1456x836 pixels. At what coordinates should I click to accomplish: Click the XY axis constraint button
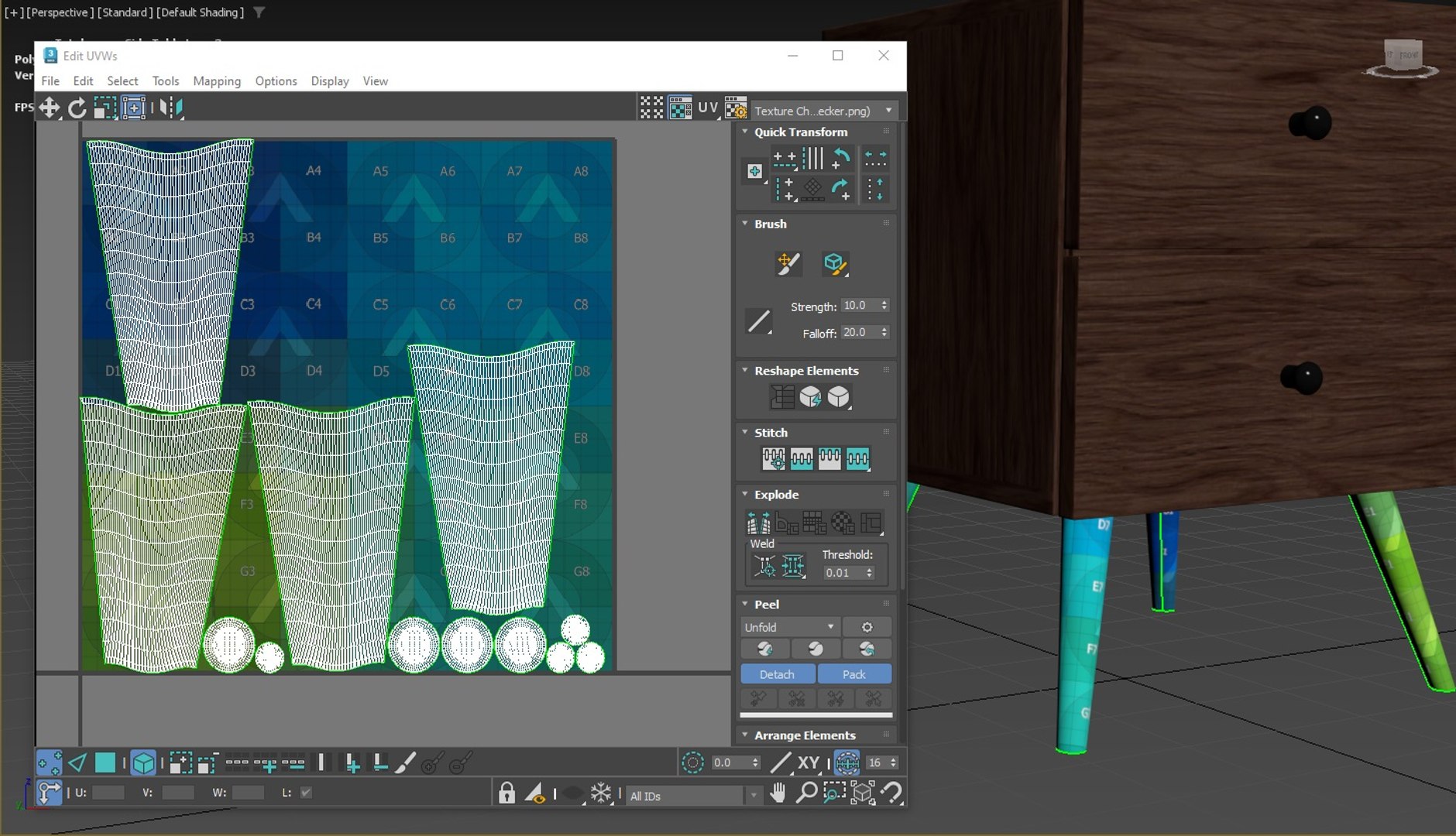point(809,763)
